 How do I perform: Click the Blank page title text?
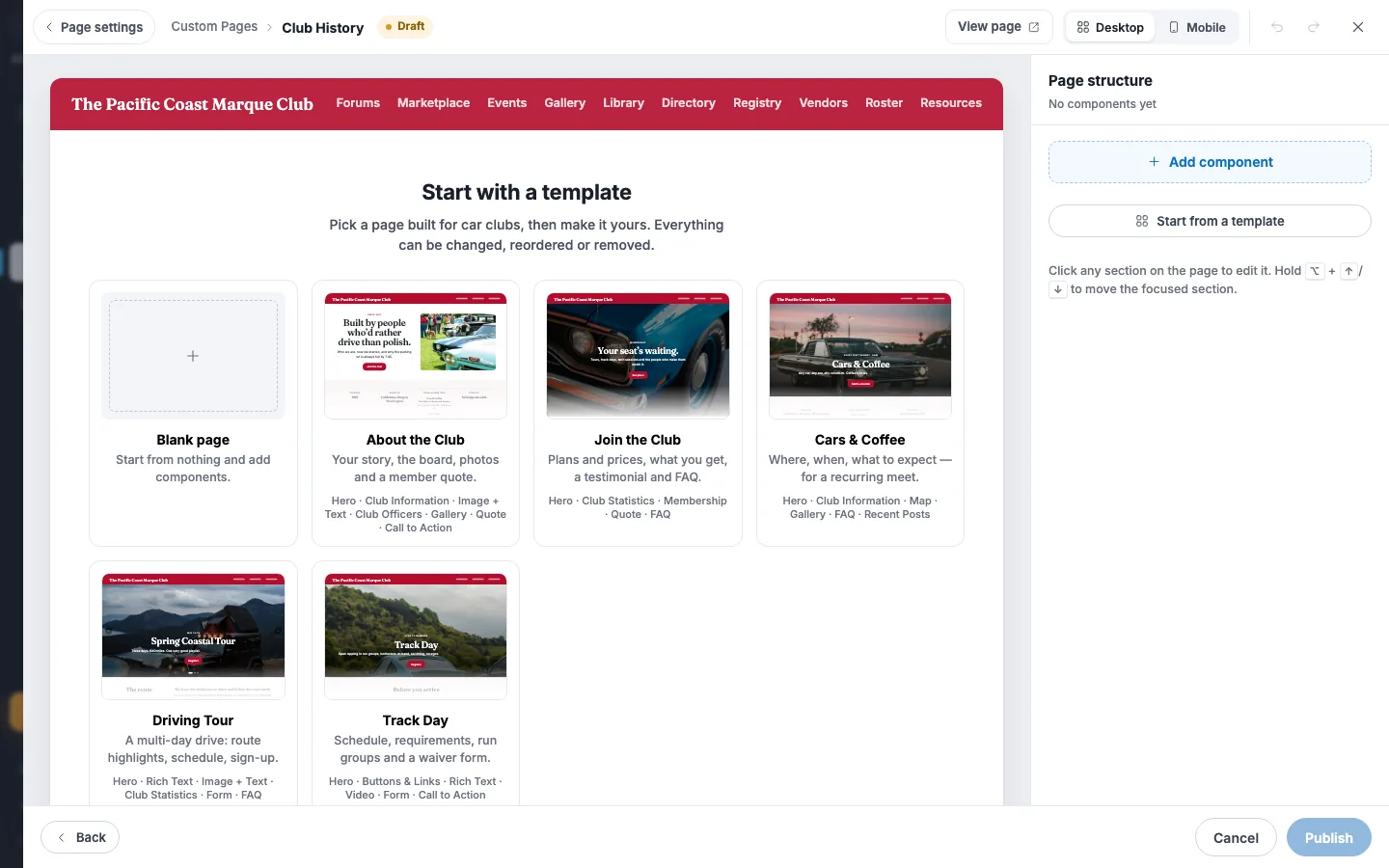(193, 440)
